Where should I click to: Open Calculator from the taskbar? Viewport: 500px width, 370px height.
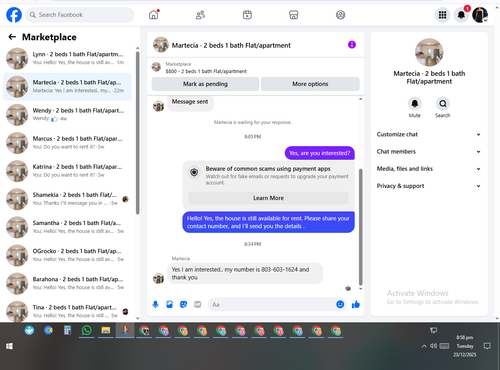tap(68, 330)
